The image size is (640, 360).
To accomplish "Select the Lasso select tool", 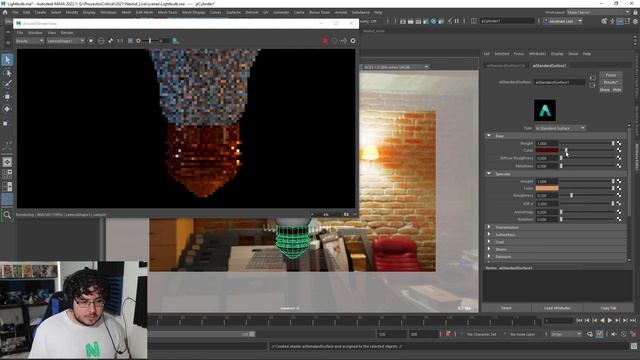I will point(7,73).
